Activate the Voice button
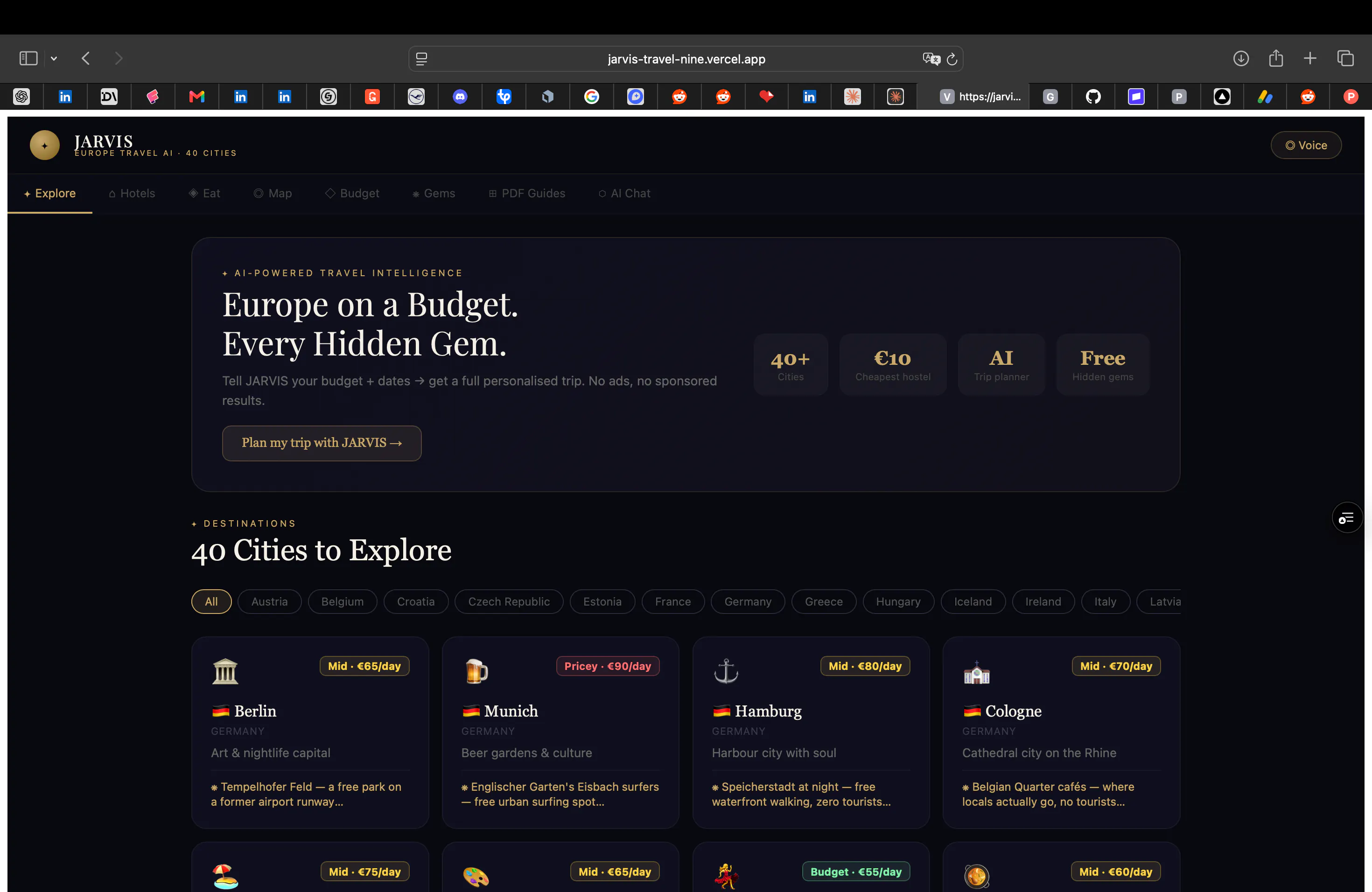 coord(1306,145)
